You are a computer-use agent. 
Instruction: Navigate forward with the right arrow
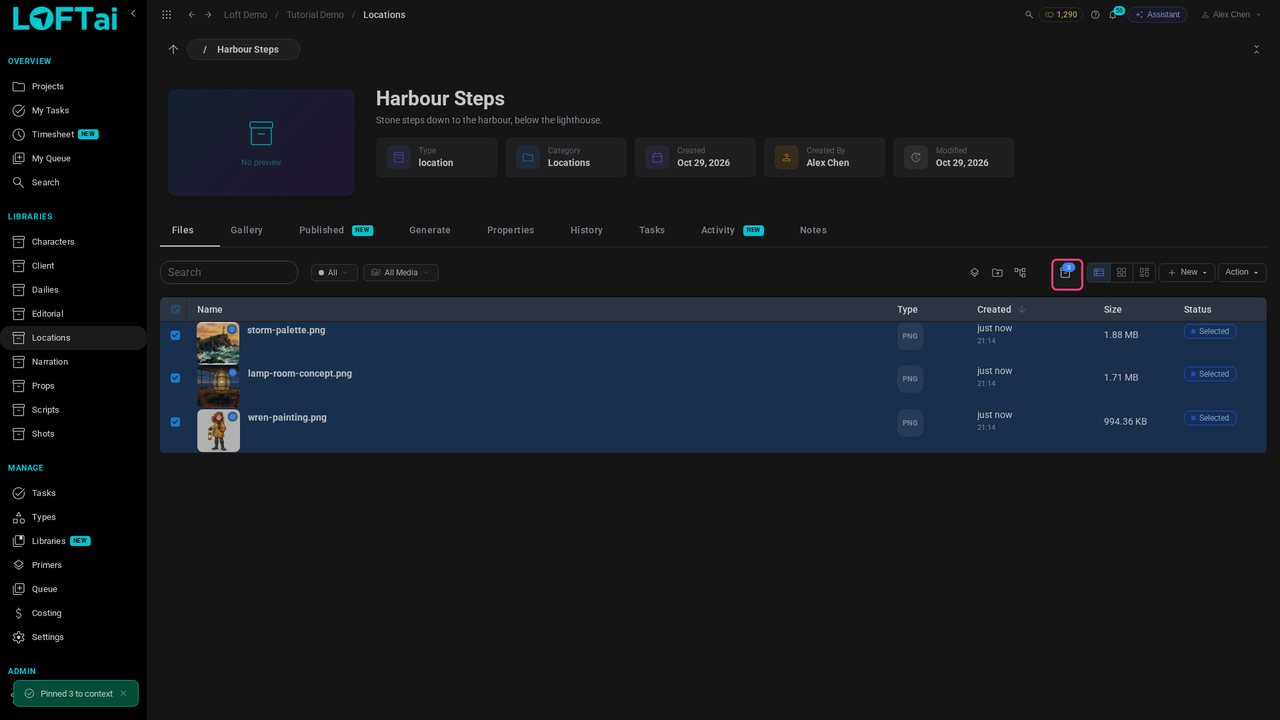[x=208, y=15]
